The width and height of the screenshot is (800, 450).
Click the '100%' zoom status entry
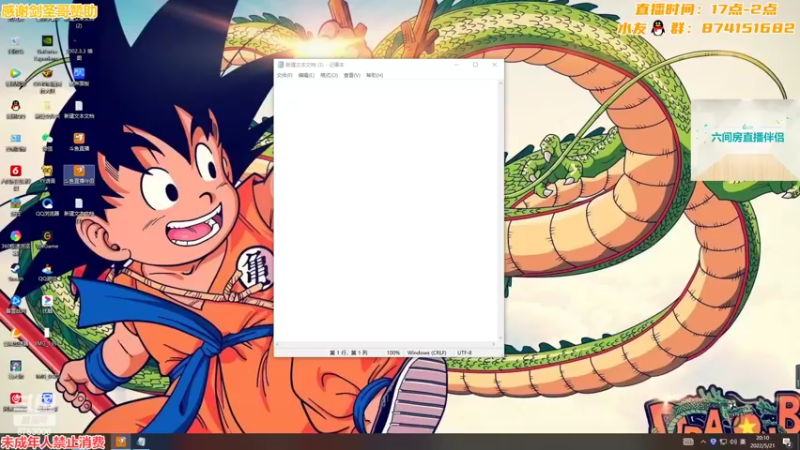click(x=393, y=353)
